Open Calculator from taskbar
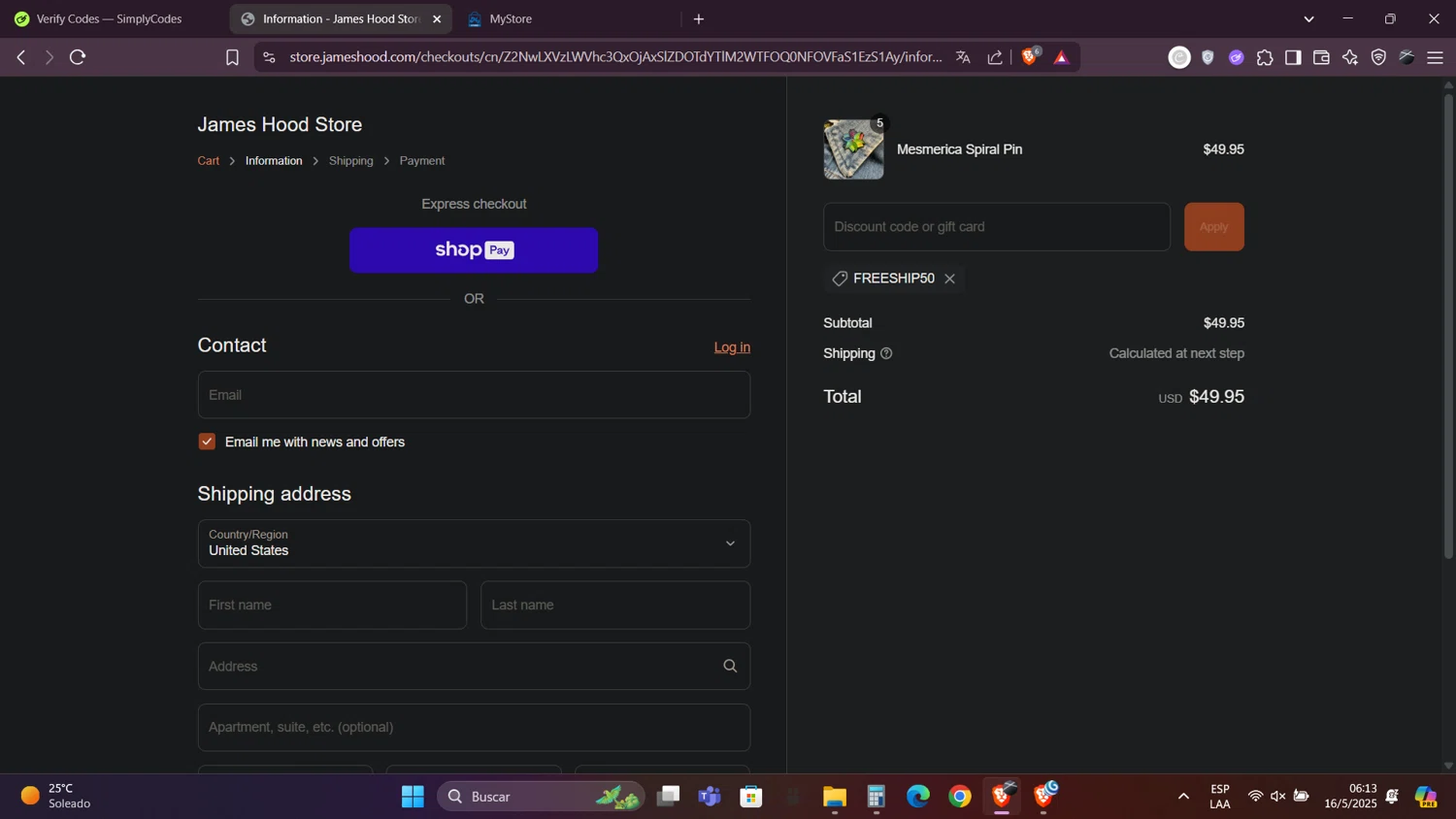The image size is (1456, 819). pyautogui.click(x=877, y=797)
